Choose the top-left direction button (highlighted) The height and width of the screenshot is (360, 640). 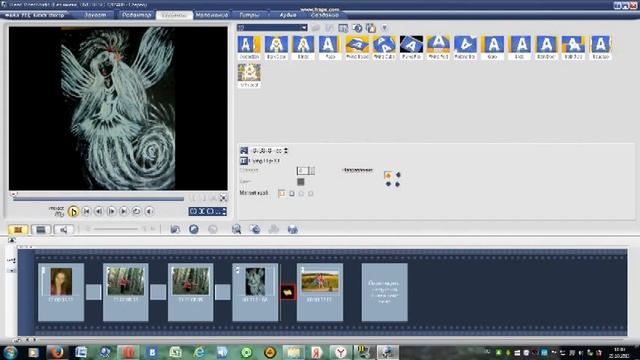point(388,175)
